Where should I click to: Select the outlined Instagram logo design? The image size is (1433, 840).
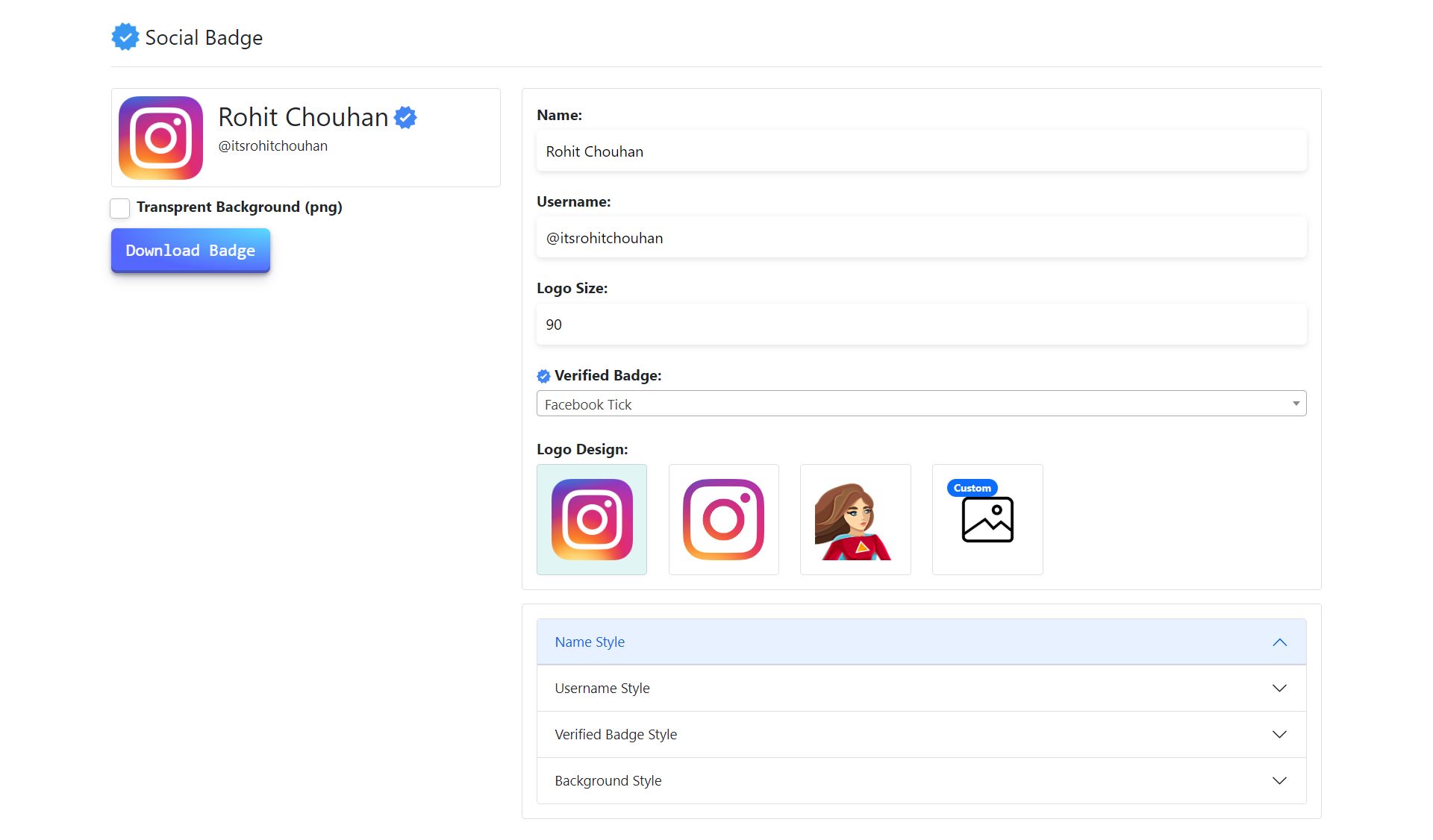(724, 519)
